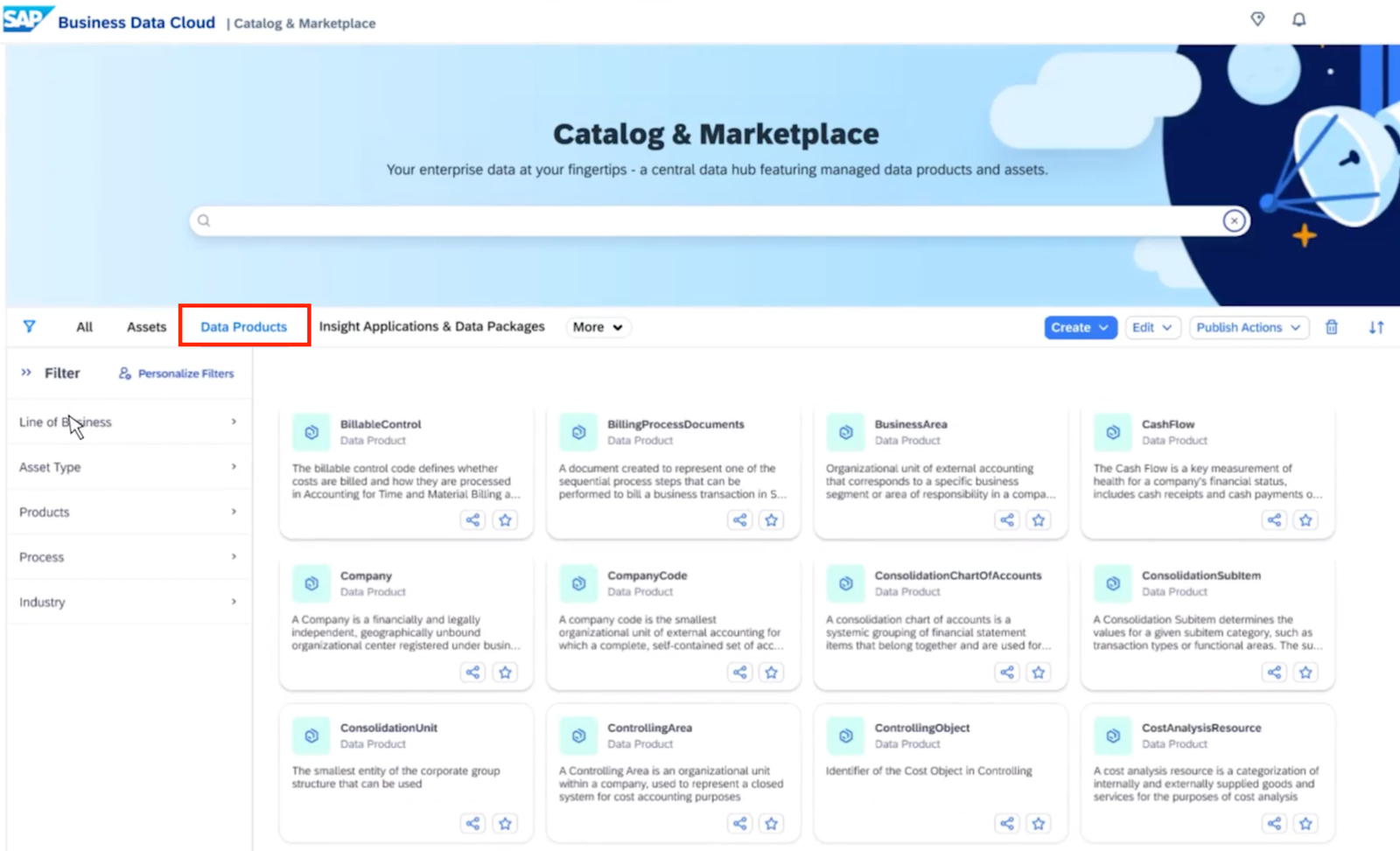Open the sort order icon
The height and width of the screenshot is (851, 1400).
(1376, 327)
